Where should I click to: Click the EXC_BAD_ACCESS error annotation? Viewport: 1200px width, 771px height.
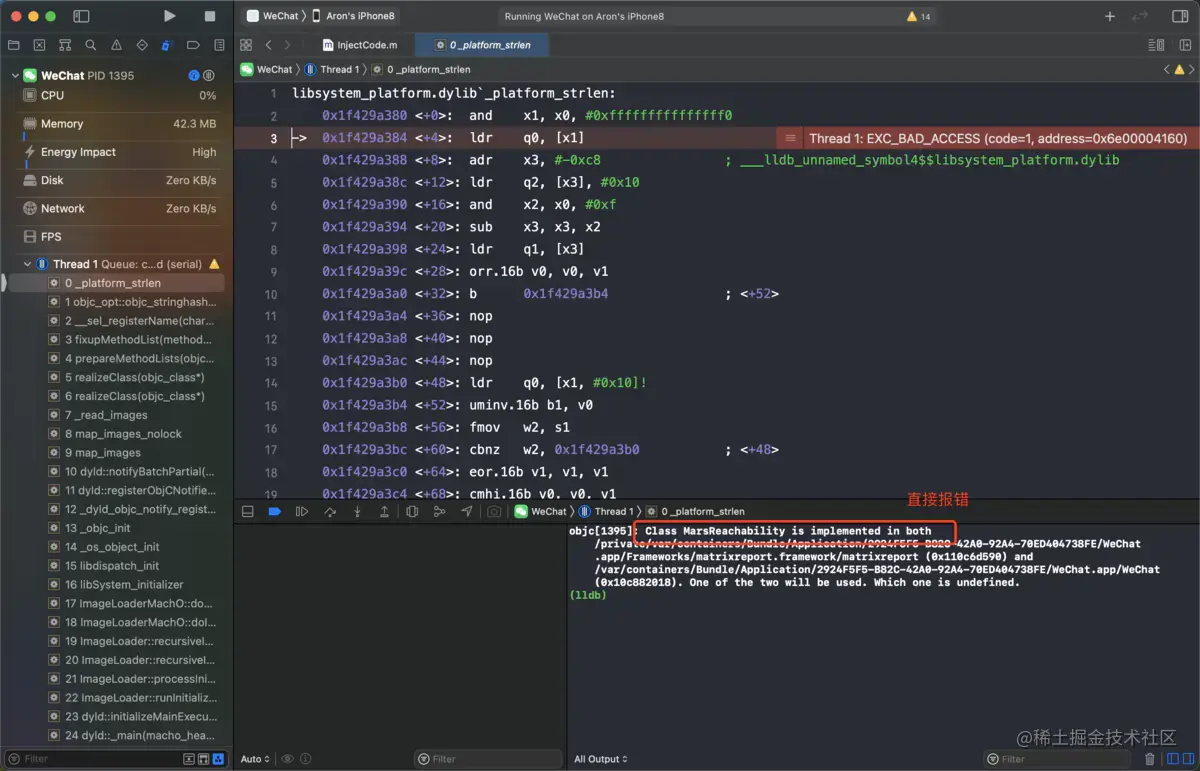tap(988, 138)
